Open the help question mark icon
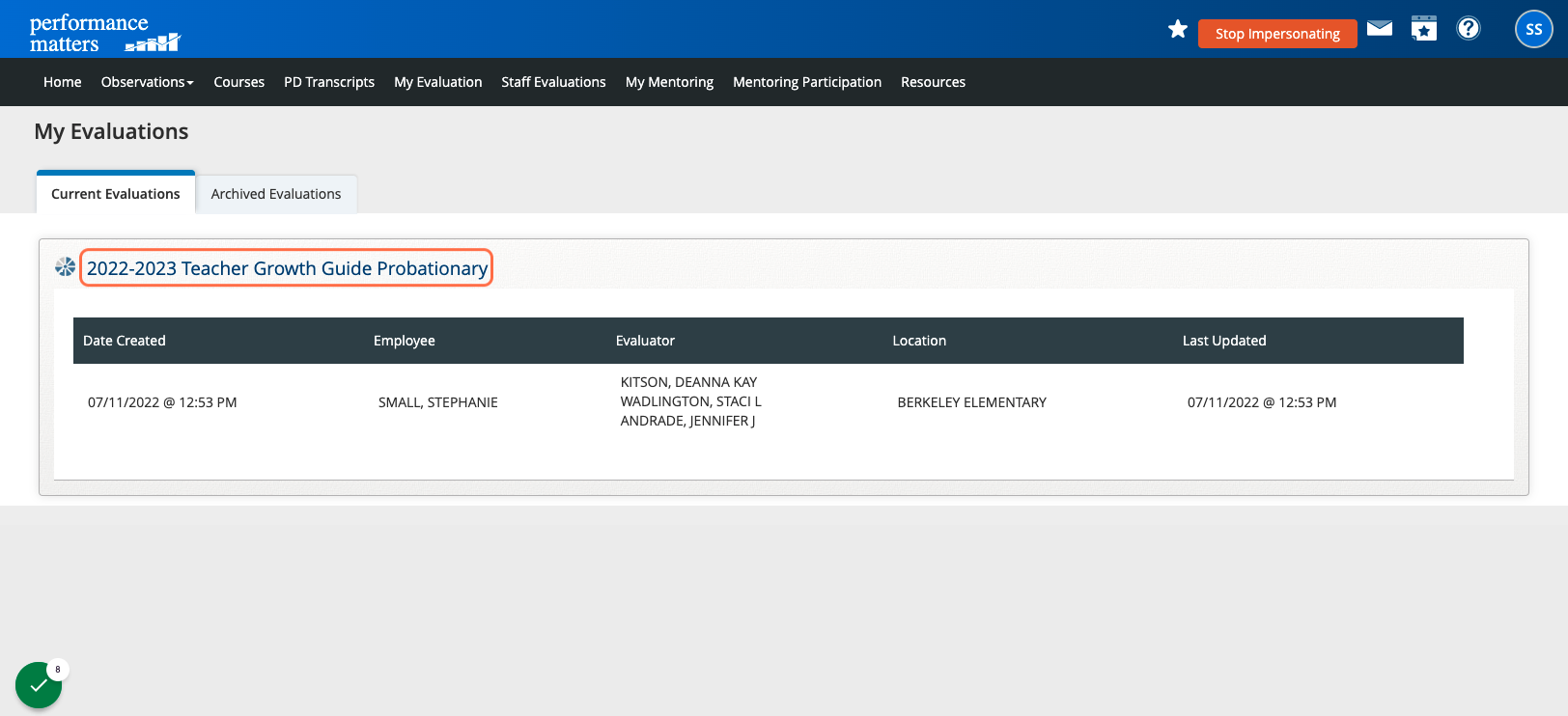The width and height of the screenshot is (1568, 716). (x=1469, y=28)
